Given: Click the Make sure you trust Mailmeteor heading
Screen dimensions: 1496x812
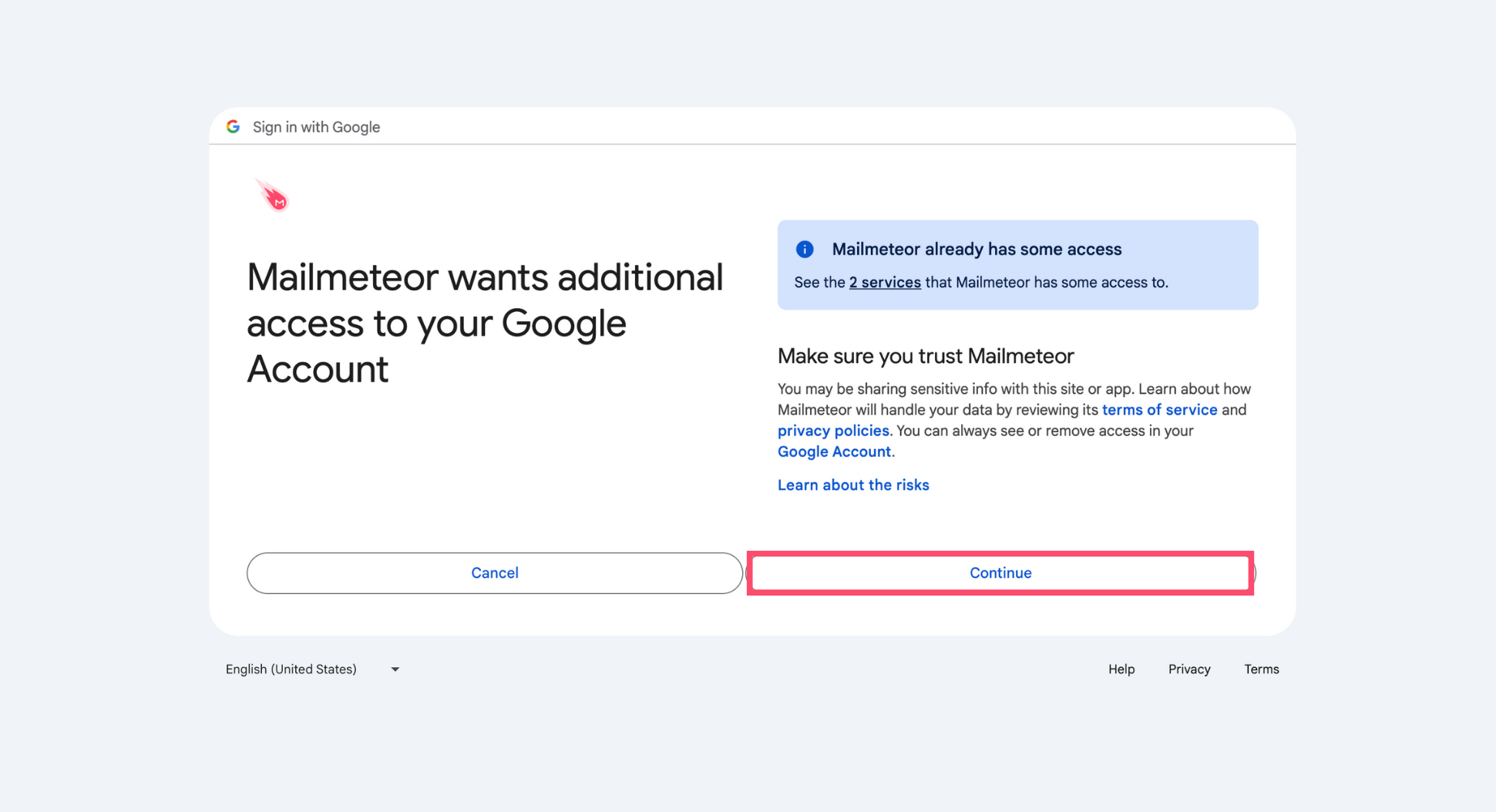Looking at the screenshot, I should click(926, 356).
